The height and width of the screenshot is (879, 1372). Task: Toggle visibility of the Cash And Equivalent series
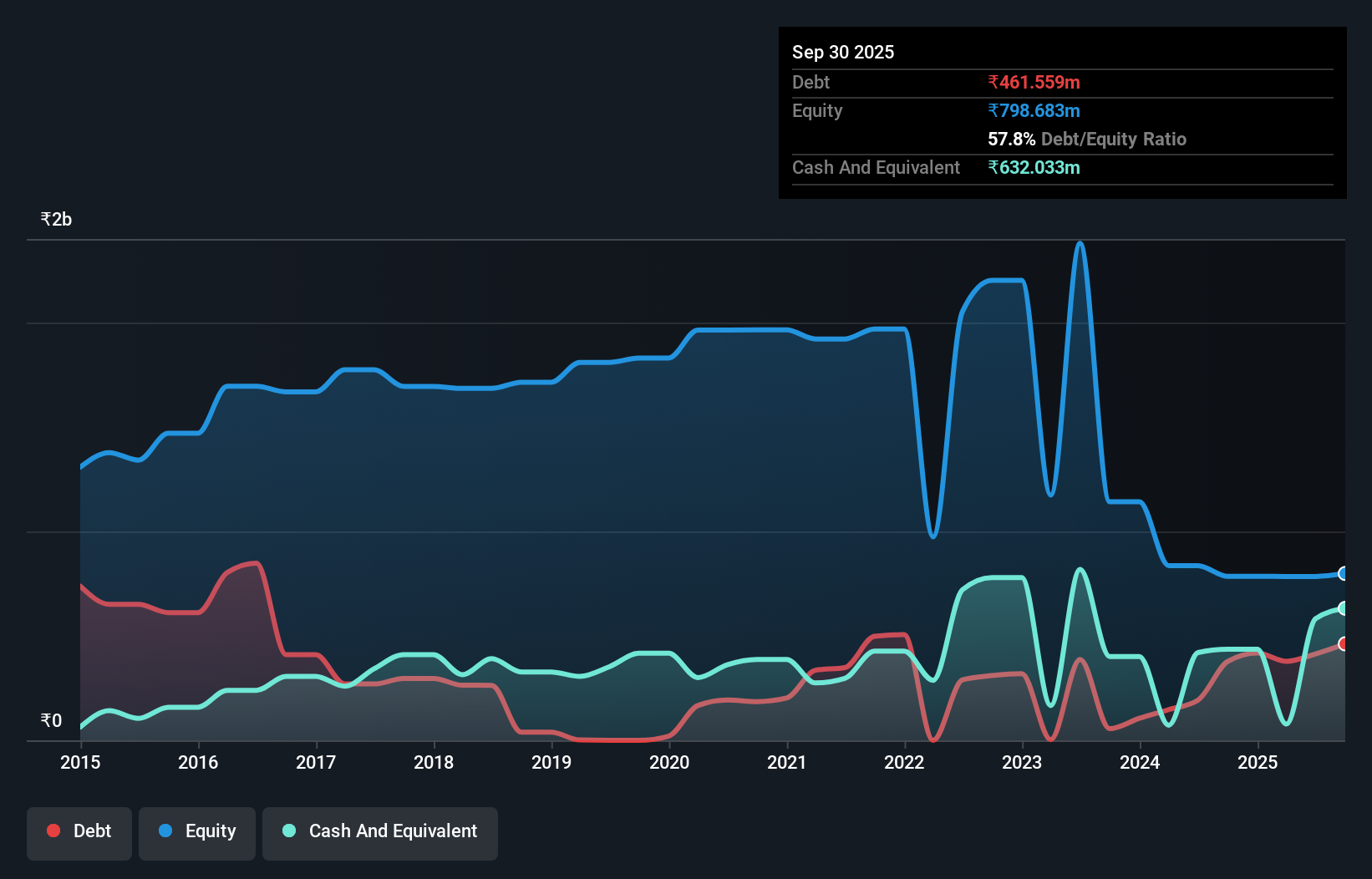380,831
